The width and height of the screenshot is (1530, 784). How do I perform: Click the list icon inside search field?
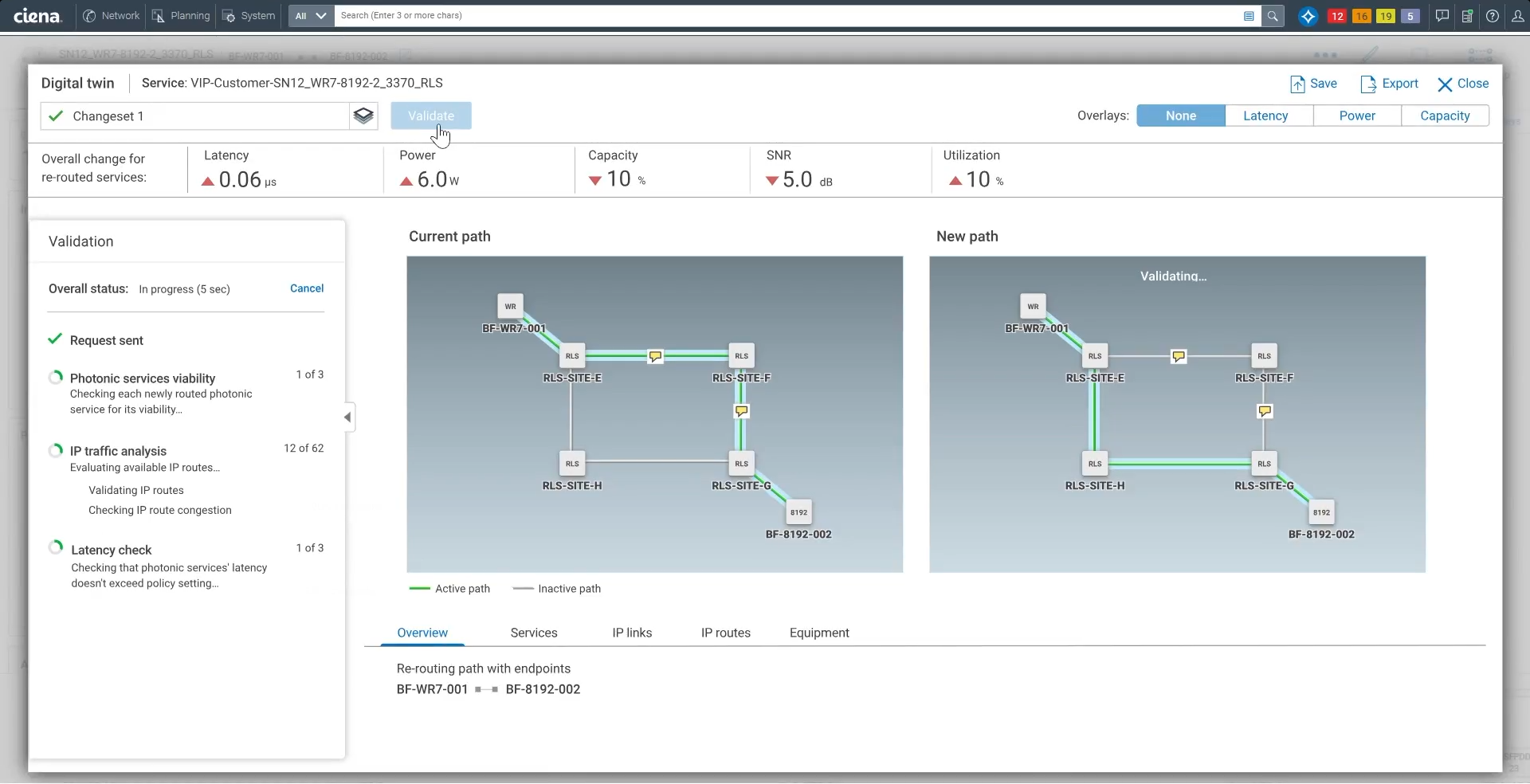tap(1249, 15)
